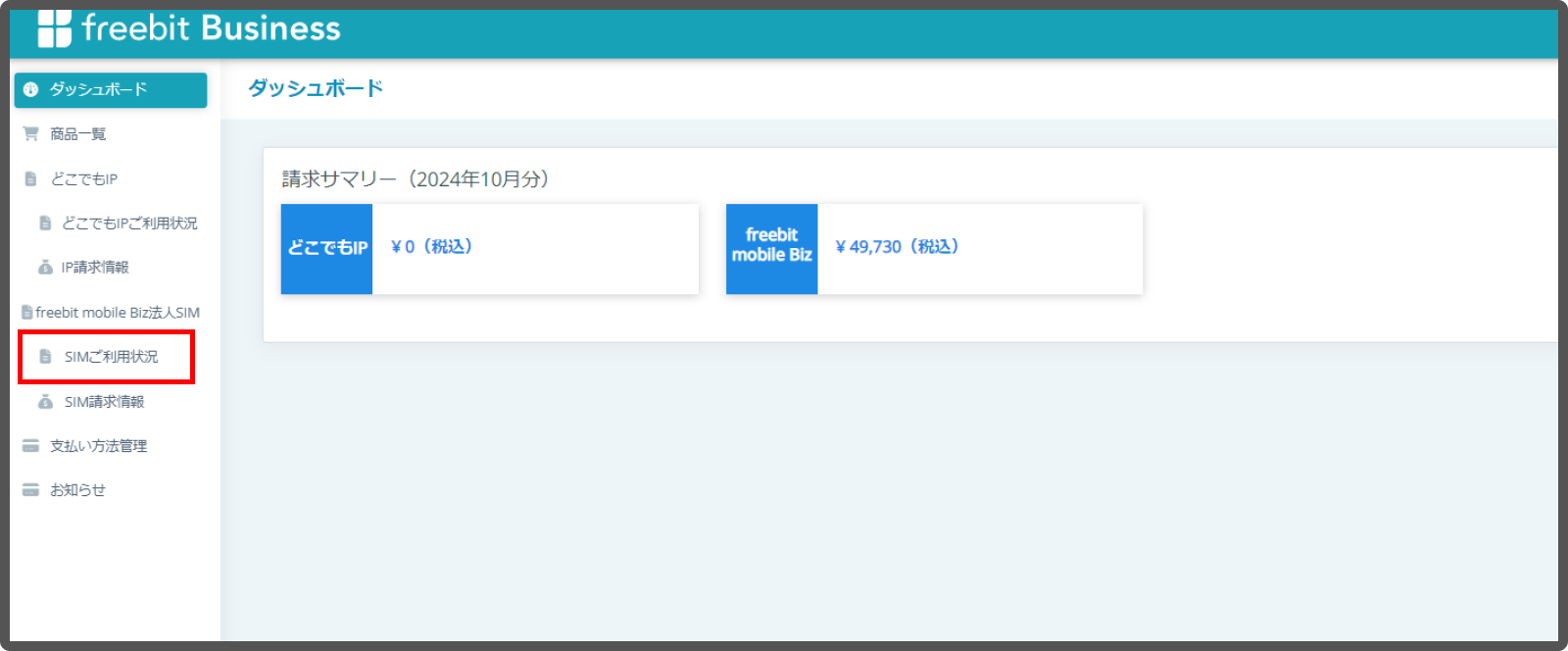Click the blue freebit mobile Biz tile
This screenshot has width=1568, height=651.
tap(771, 249)
